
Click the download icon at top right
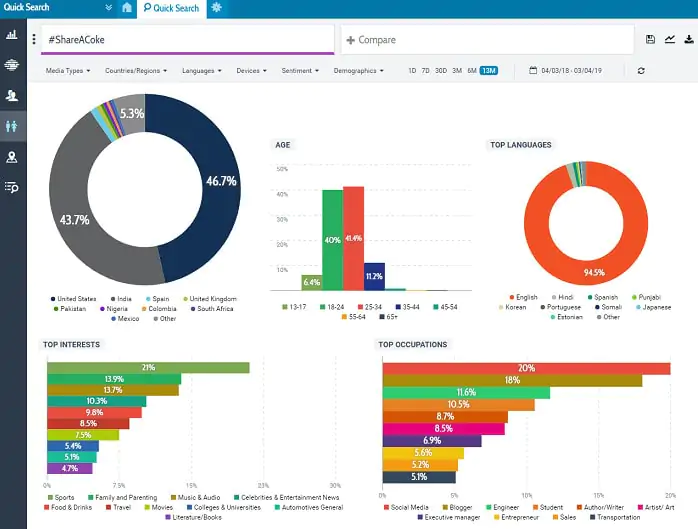click(689, 40)
